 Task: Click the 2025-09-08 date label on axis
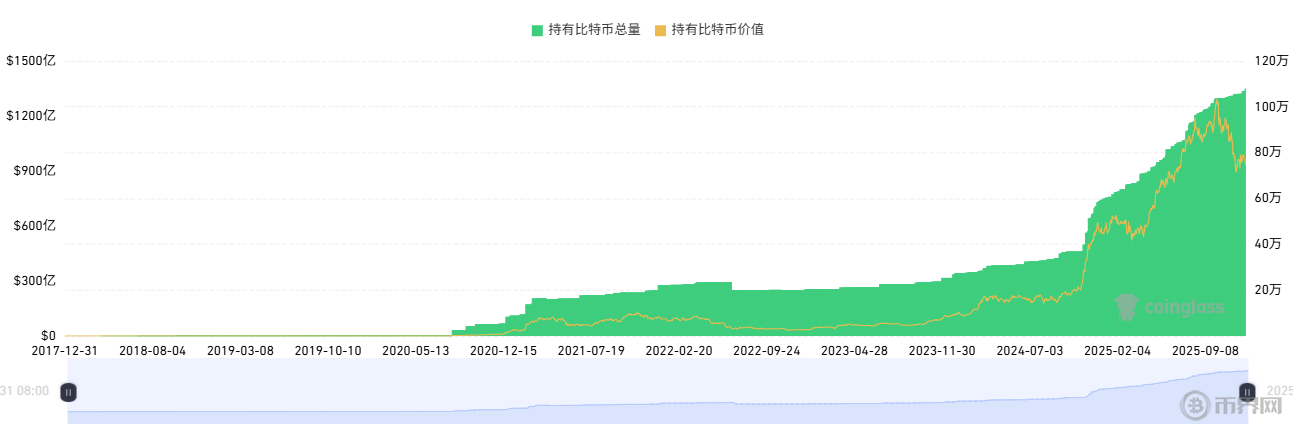(1206, 351)
